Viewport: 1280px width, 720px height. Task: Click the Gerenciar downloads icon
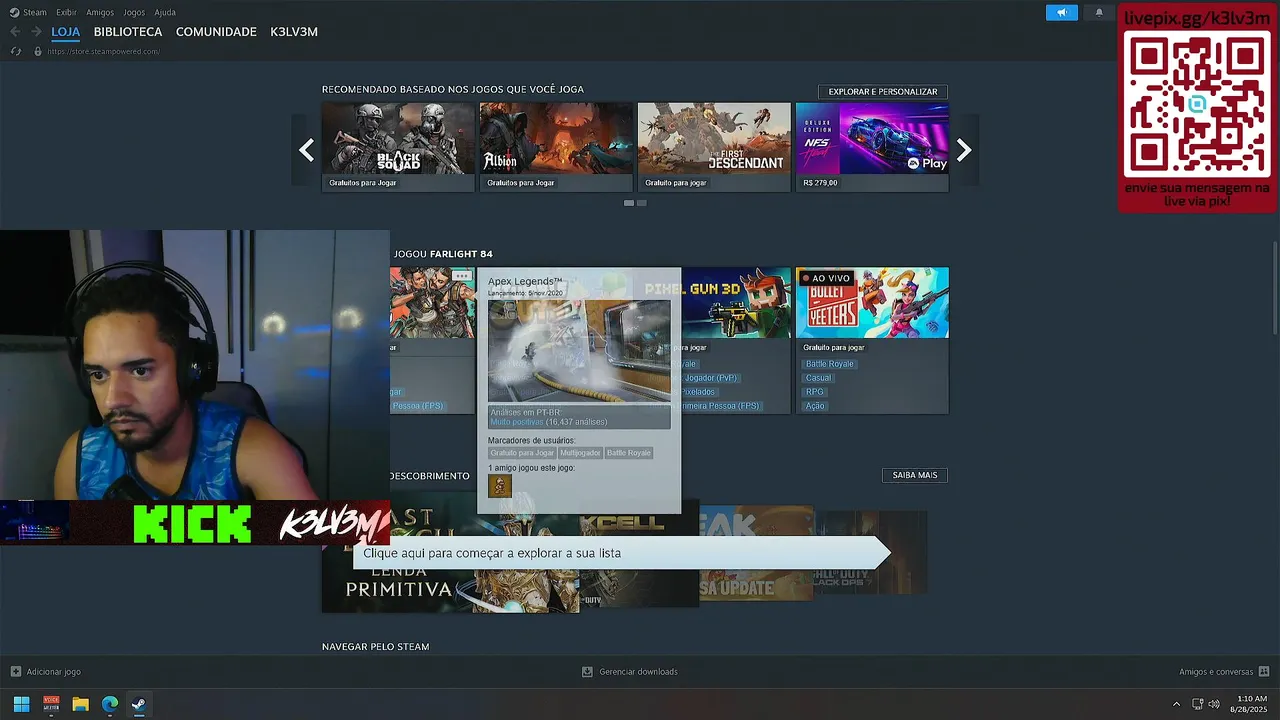[588, 672]
